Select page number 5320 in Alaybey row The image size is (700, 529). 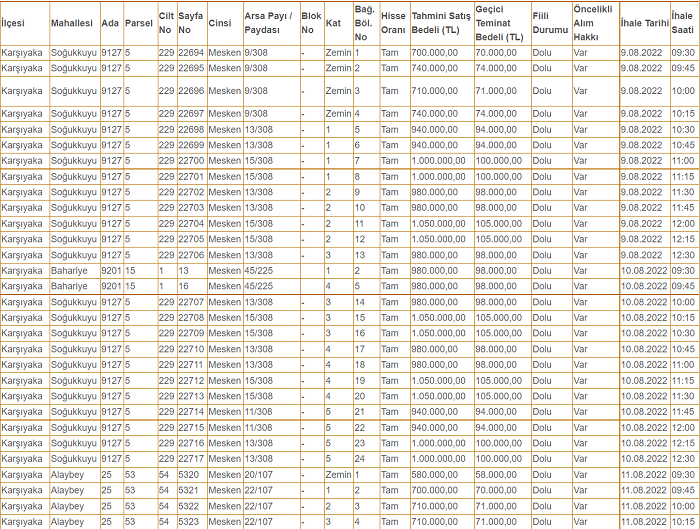(189, 475)
